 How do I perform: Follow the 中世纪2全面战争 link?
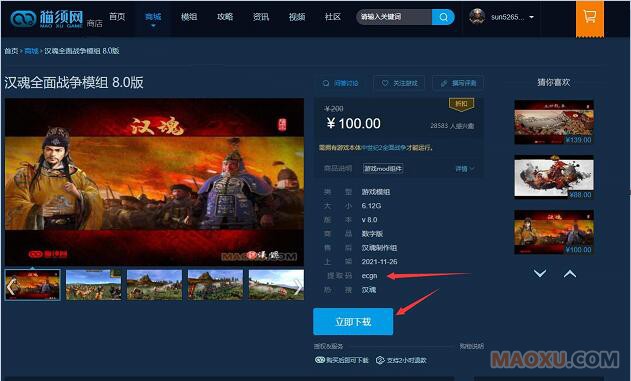point(384,148)
